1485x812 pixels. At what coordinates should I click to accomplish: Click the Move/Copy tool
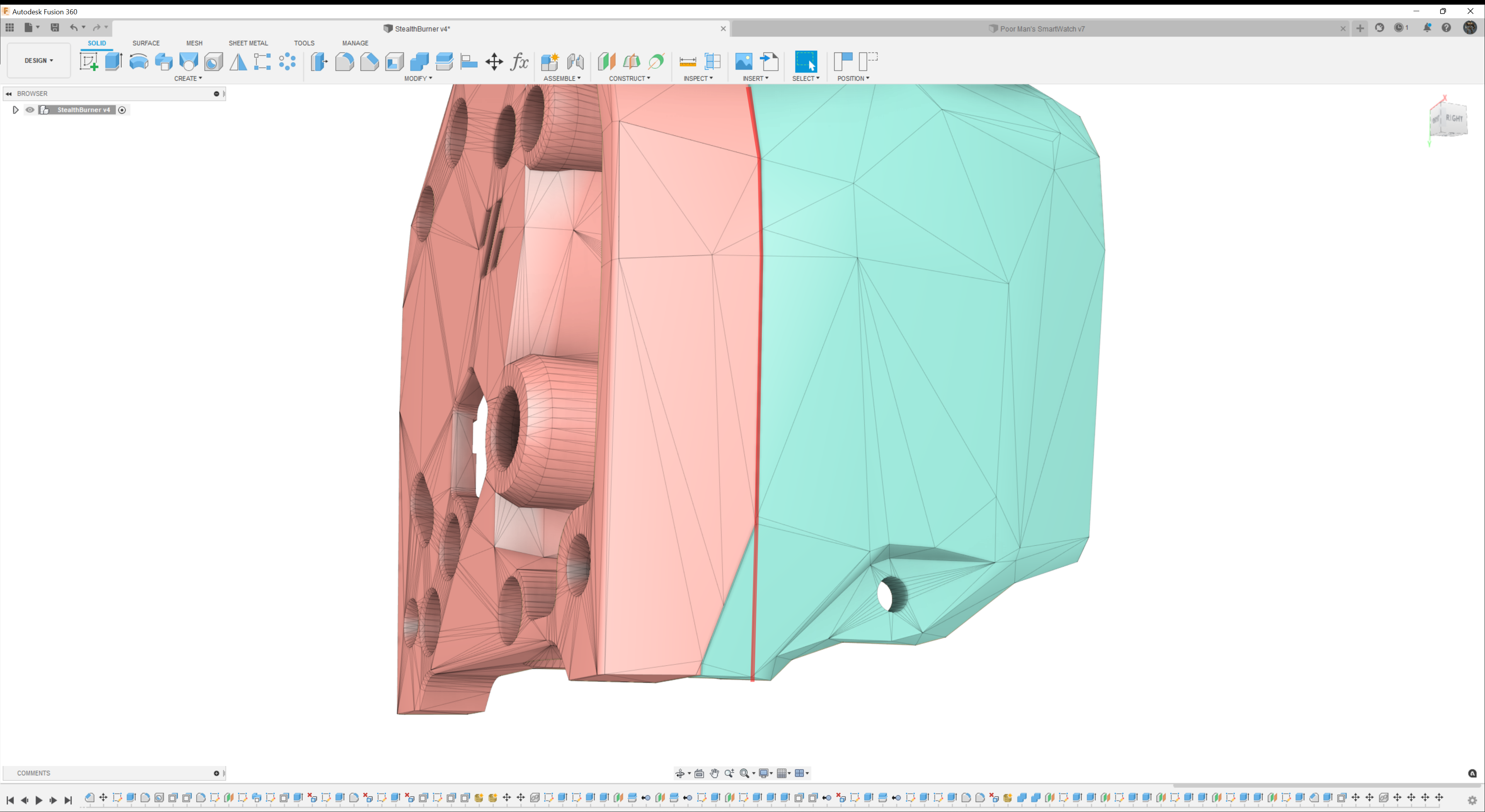click(x=494, y=61)
